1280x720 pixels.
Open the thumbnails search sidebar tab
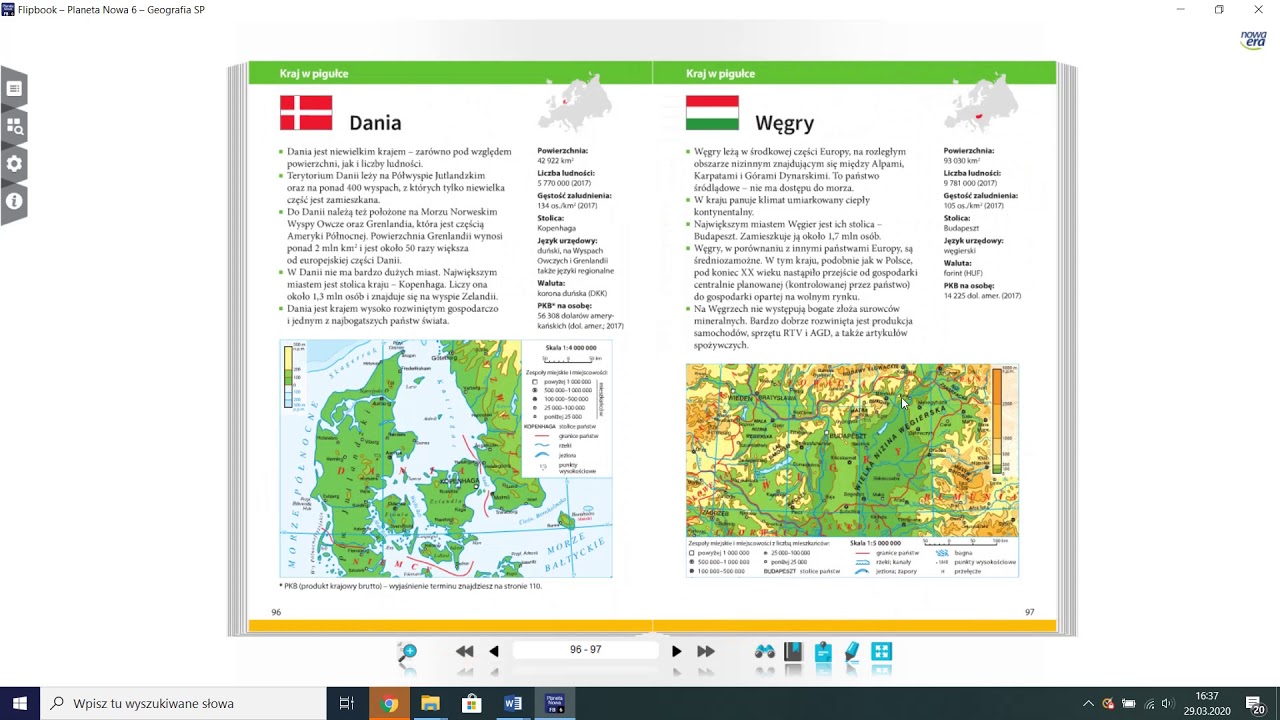pyautogui.click(x=14, y=126)
